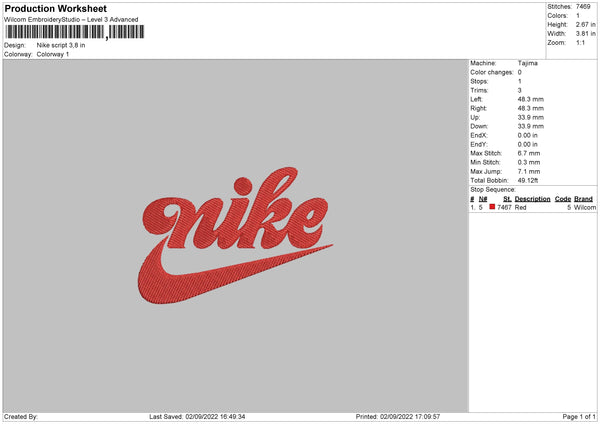Click Up value '33.9 mm'

(x=531, y=117)
